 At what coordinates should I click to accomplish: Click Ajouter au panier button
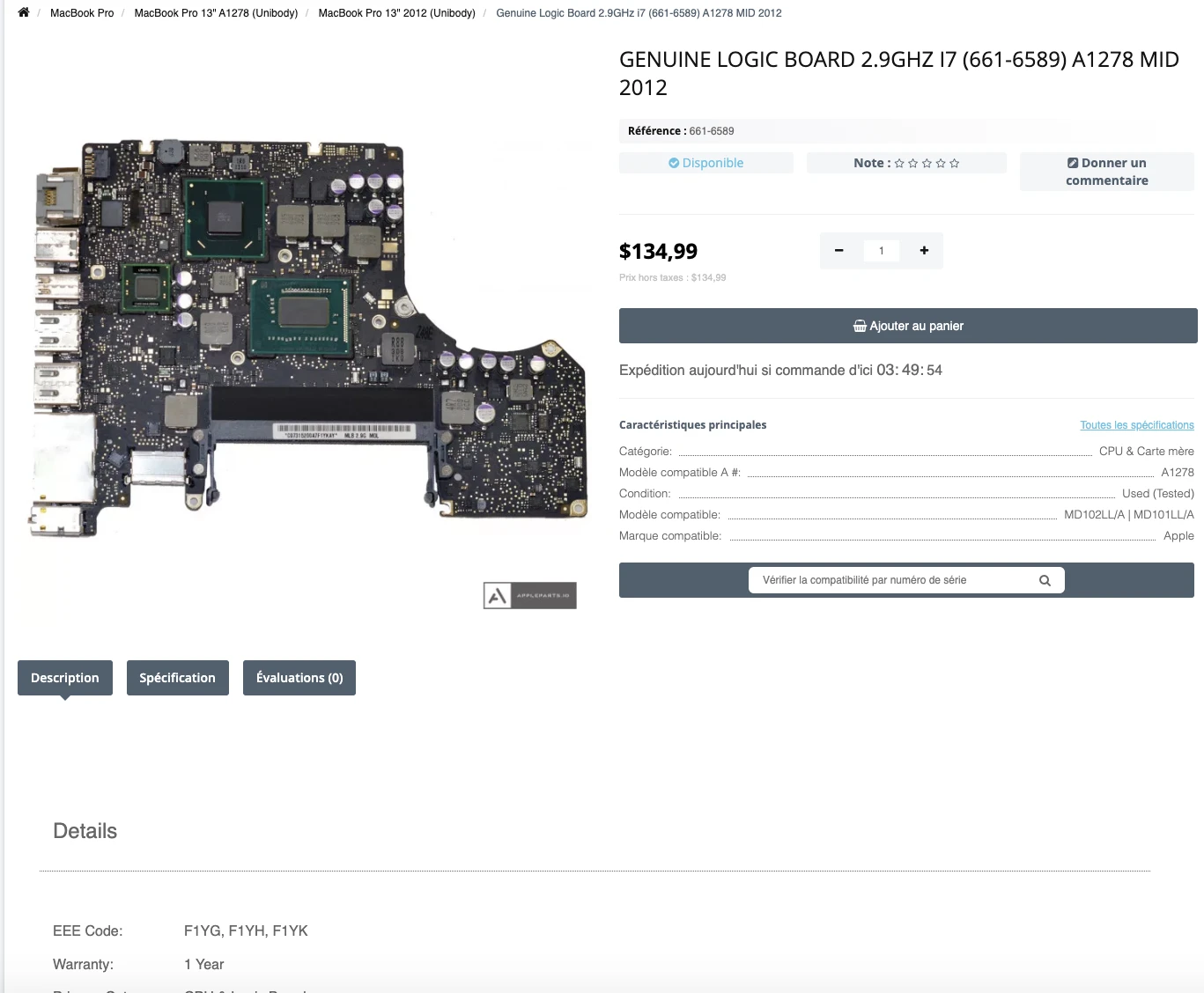coord(908,326)
